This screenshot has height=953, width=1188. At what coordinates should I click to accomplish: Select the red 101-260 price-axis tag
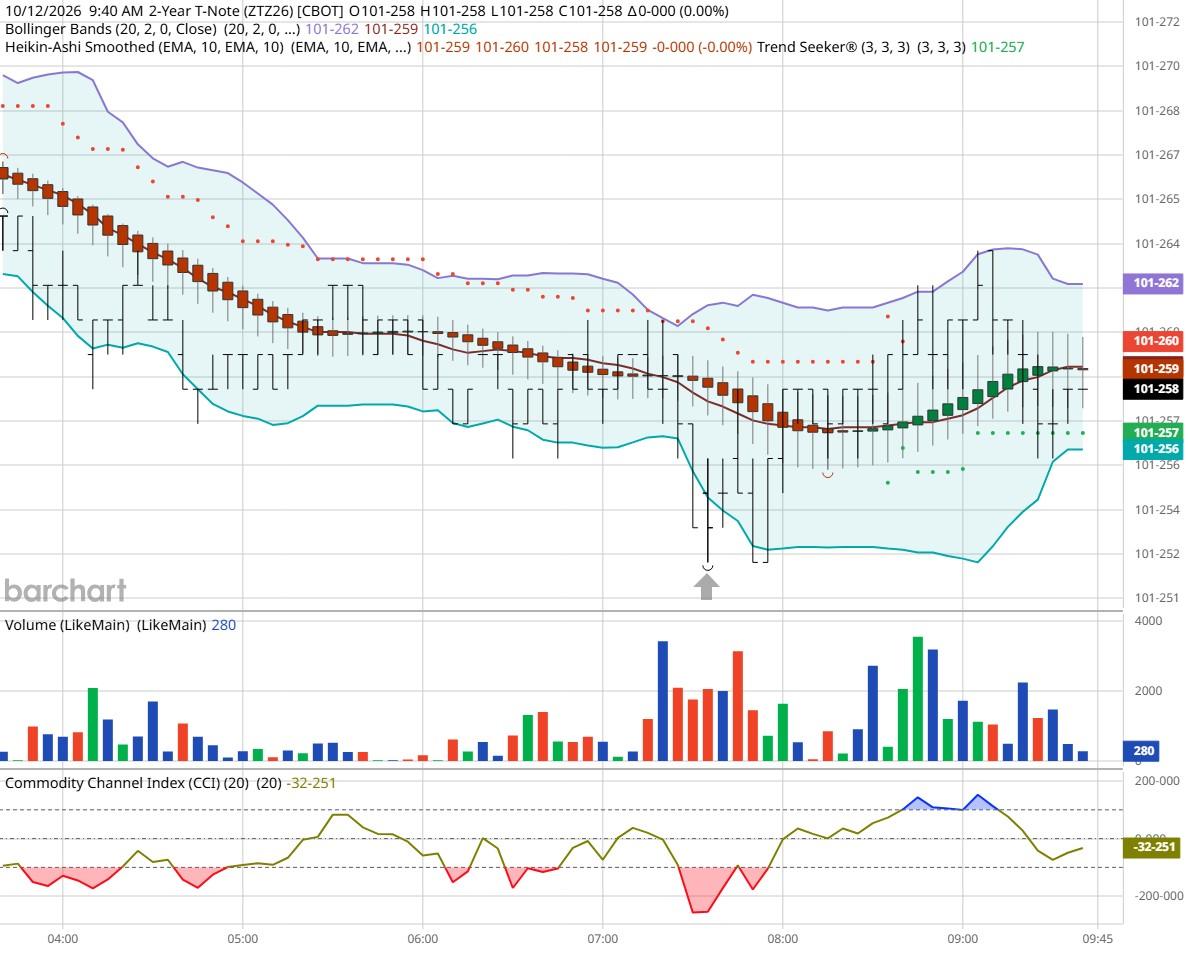[1155, 341]
